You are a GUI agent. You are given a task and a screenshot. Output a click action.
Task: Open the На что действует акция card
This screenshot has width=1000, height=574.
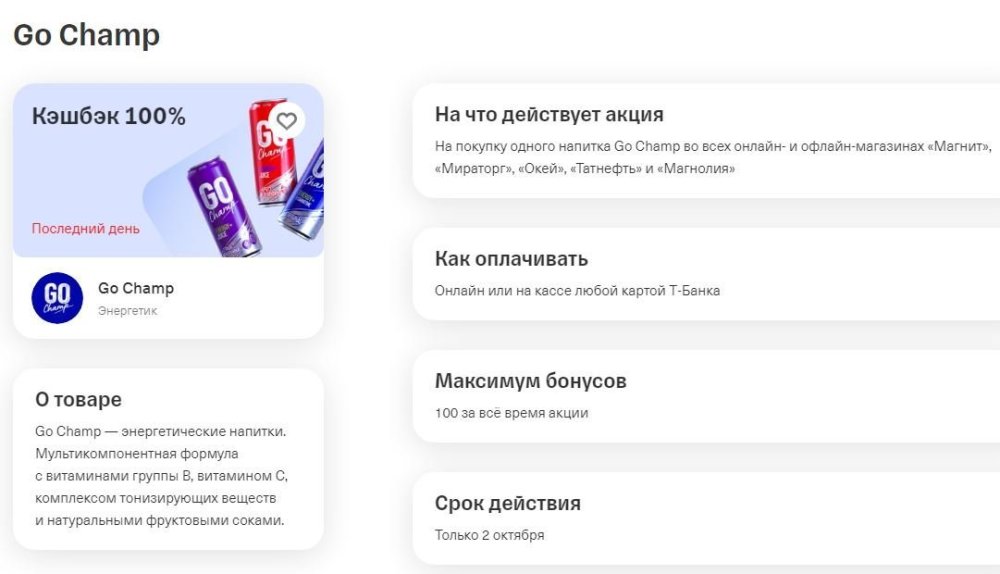point(706,141)
